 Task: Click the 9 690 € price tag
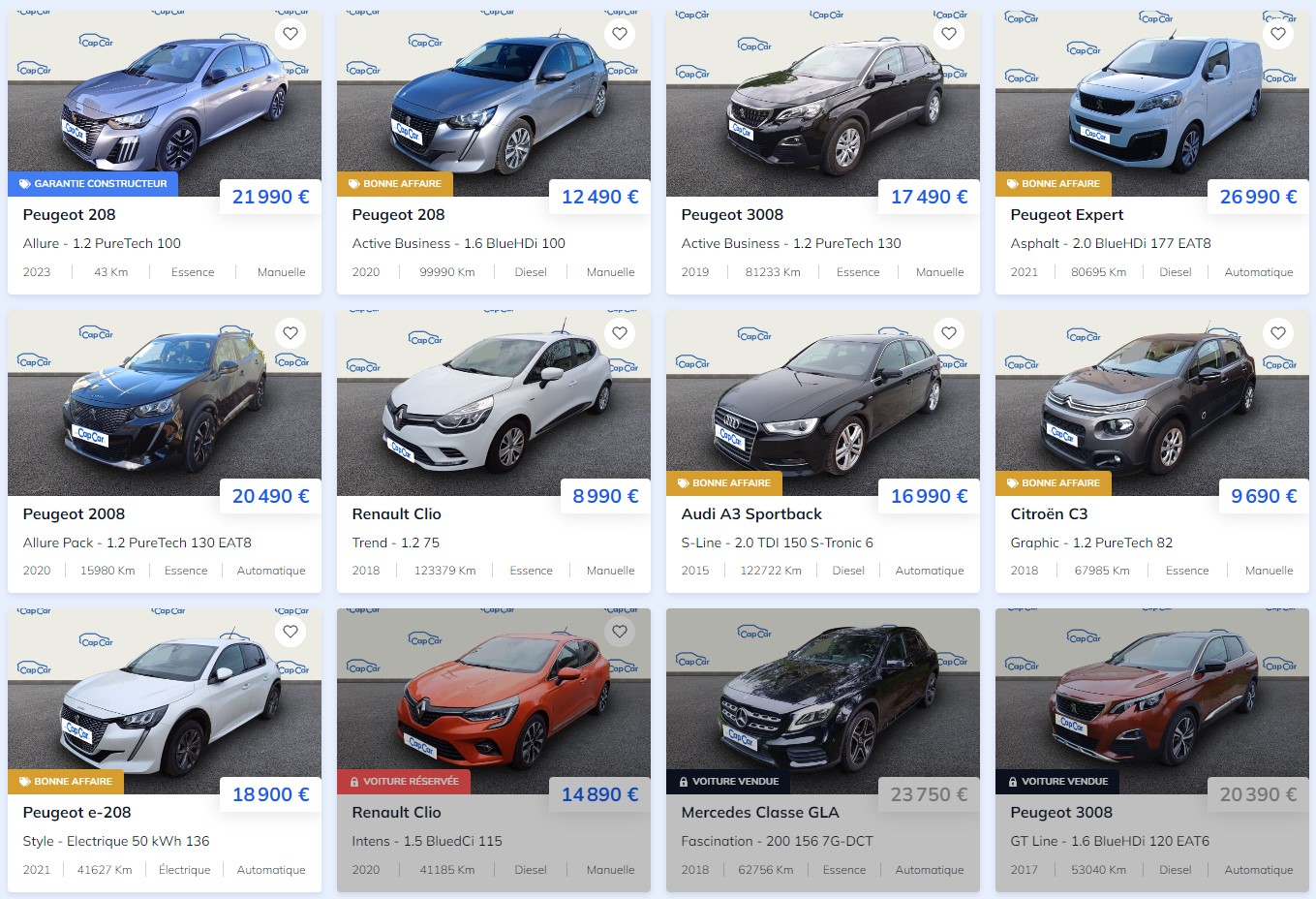[x=1264, y=497]
